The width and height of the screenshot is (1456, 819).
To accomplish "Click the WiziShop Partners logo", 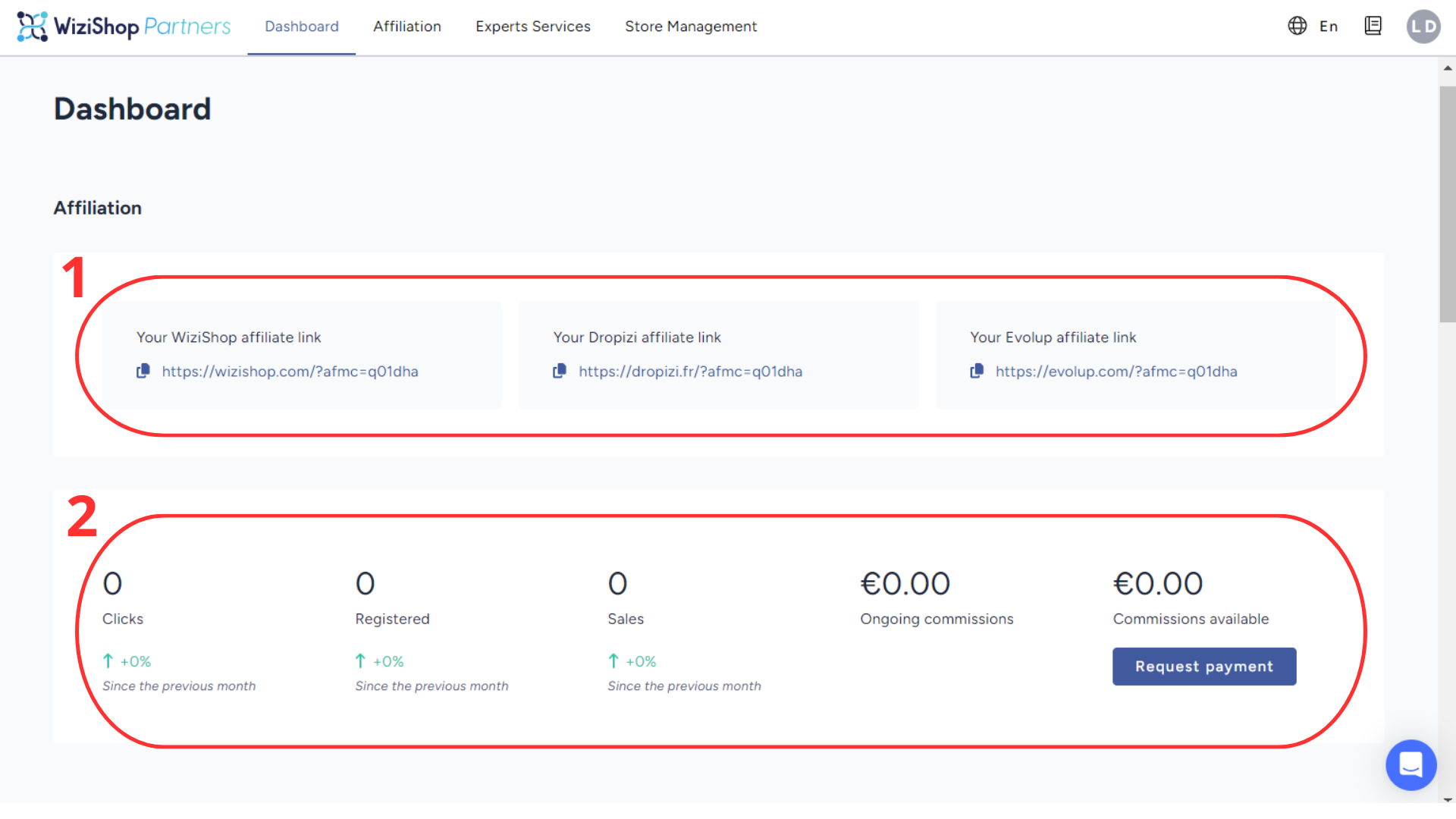I will click(124, 27).
